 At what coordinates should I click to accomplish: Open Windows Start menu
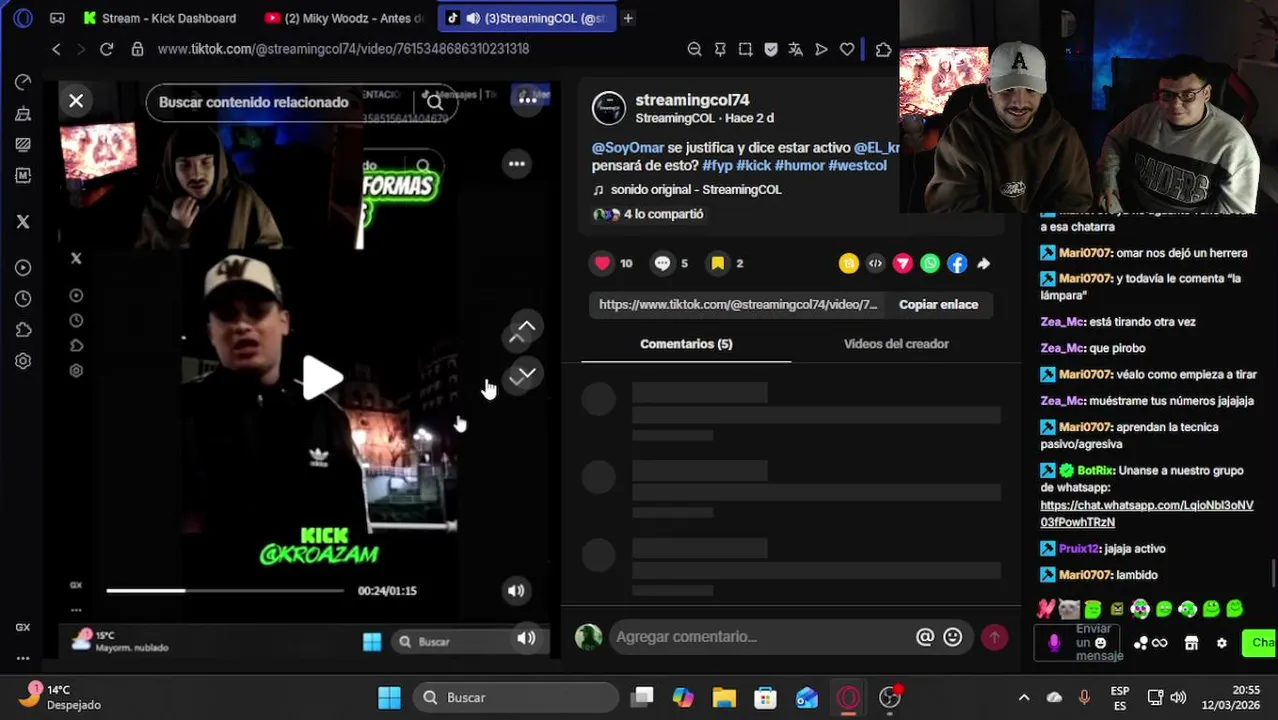click(389, 698)
